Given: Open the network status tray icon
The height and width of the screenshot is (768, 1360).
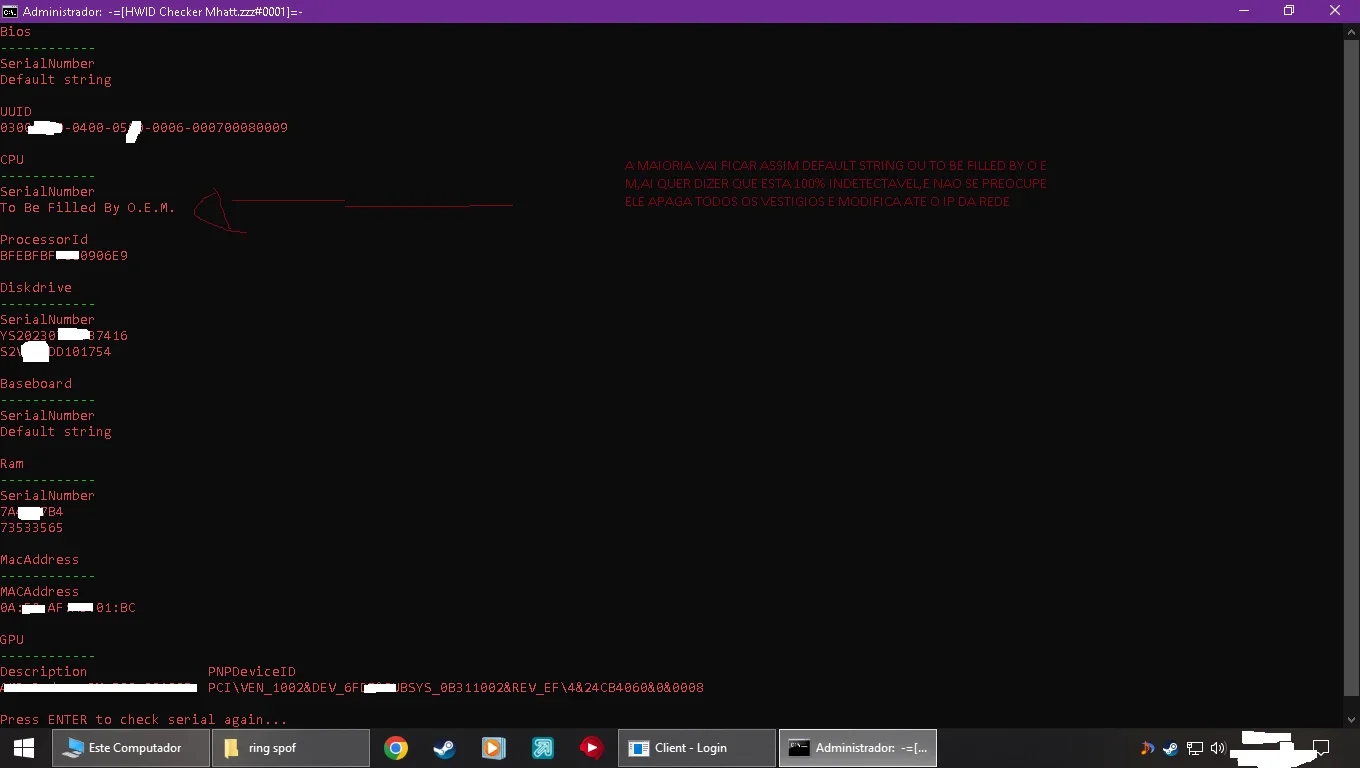Looking at the screenshot, I should point(1194,748).
